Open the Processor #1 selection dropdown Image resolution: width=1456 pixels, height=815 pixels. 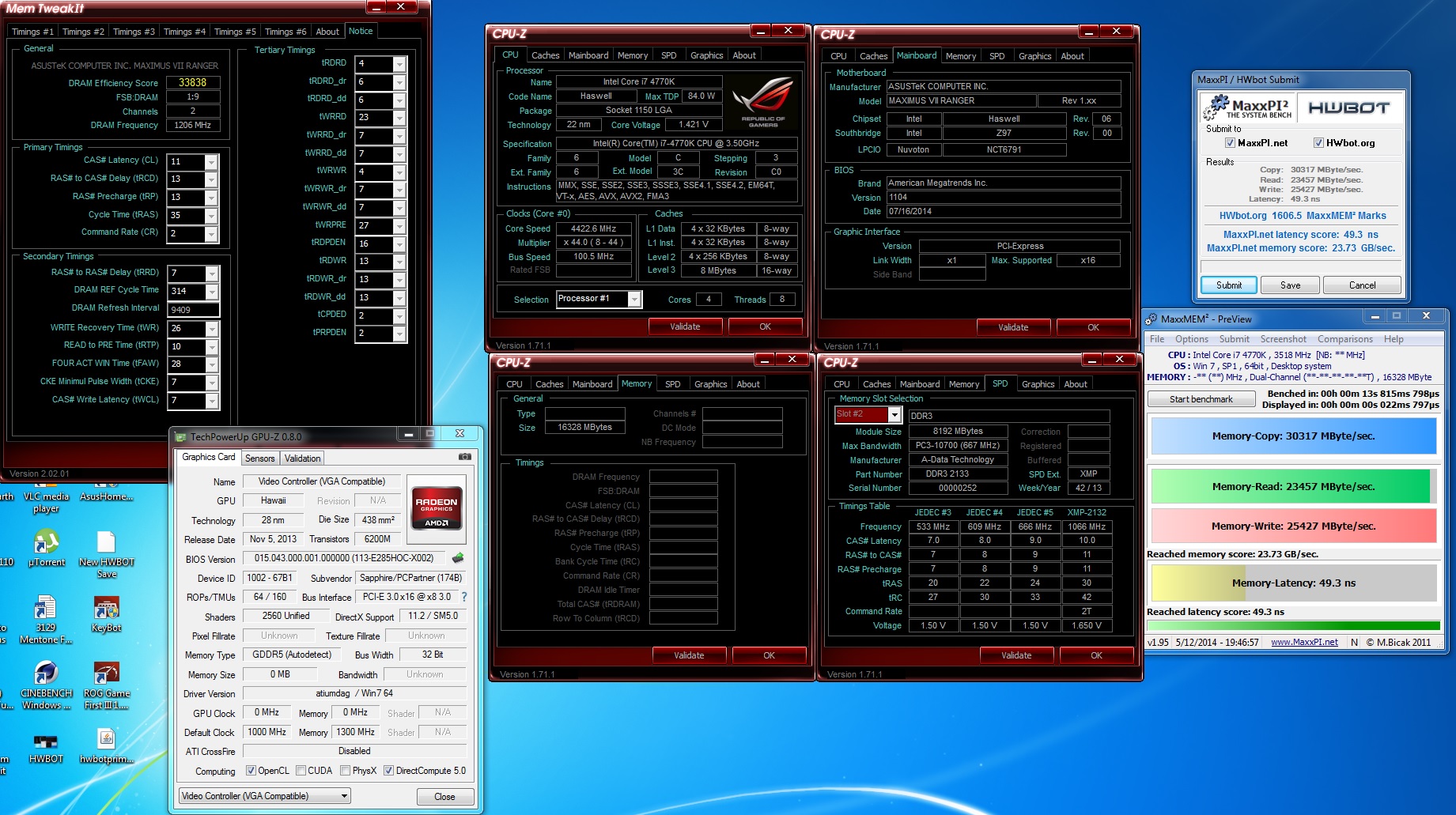pyautogui.click(x=633, y=299)
